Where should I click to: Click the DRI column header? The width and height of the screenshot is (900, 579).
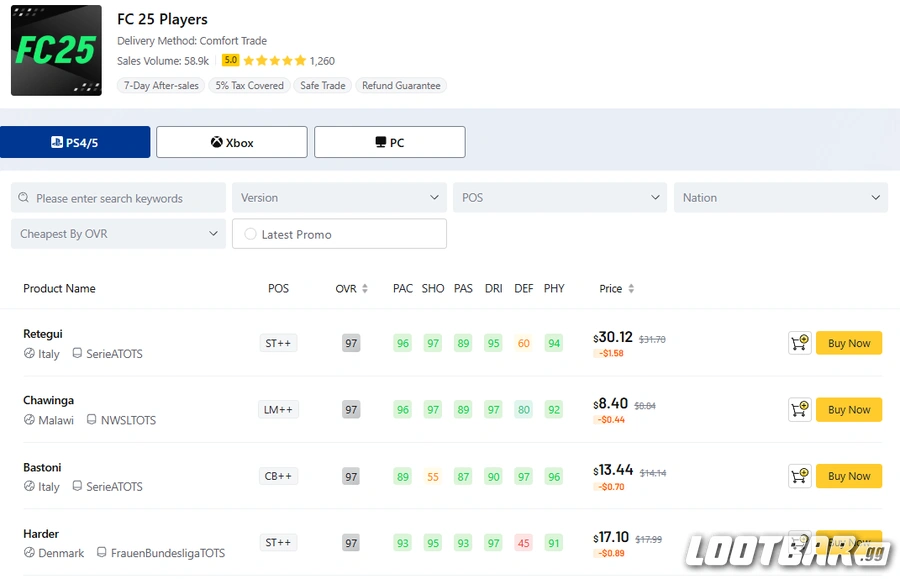[x=494, y=289]
